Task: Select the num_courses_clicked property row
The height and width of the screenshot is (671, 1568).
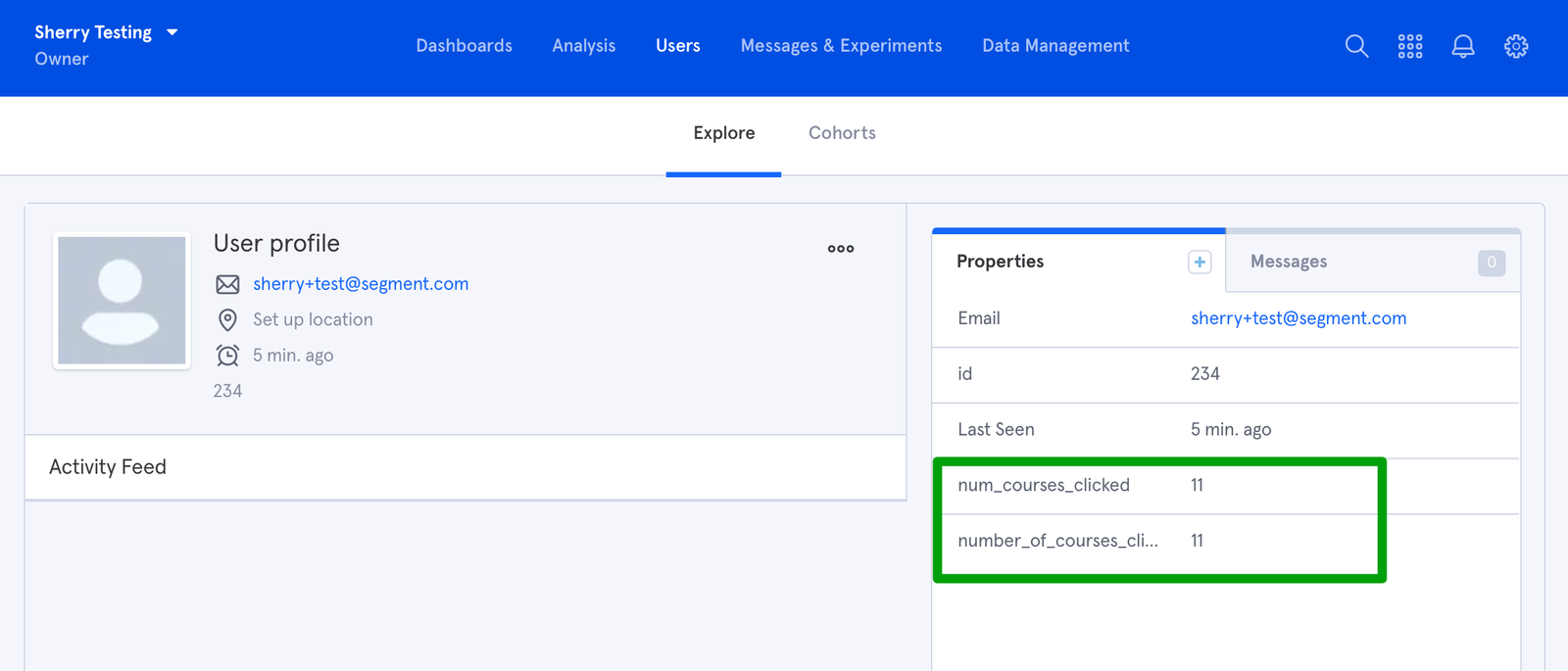Action: click(1044, 486)
